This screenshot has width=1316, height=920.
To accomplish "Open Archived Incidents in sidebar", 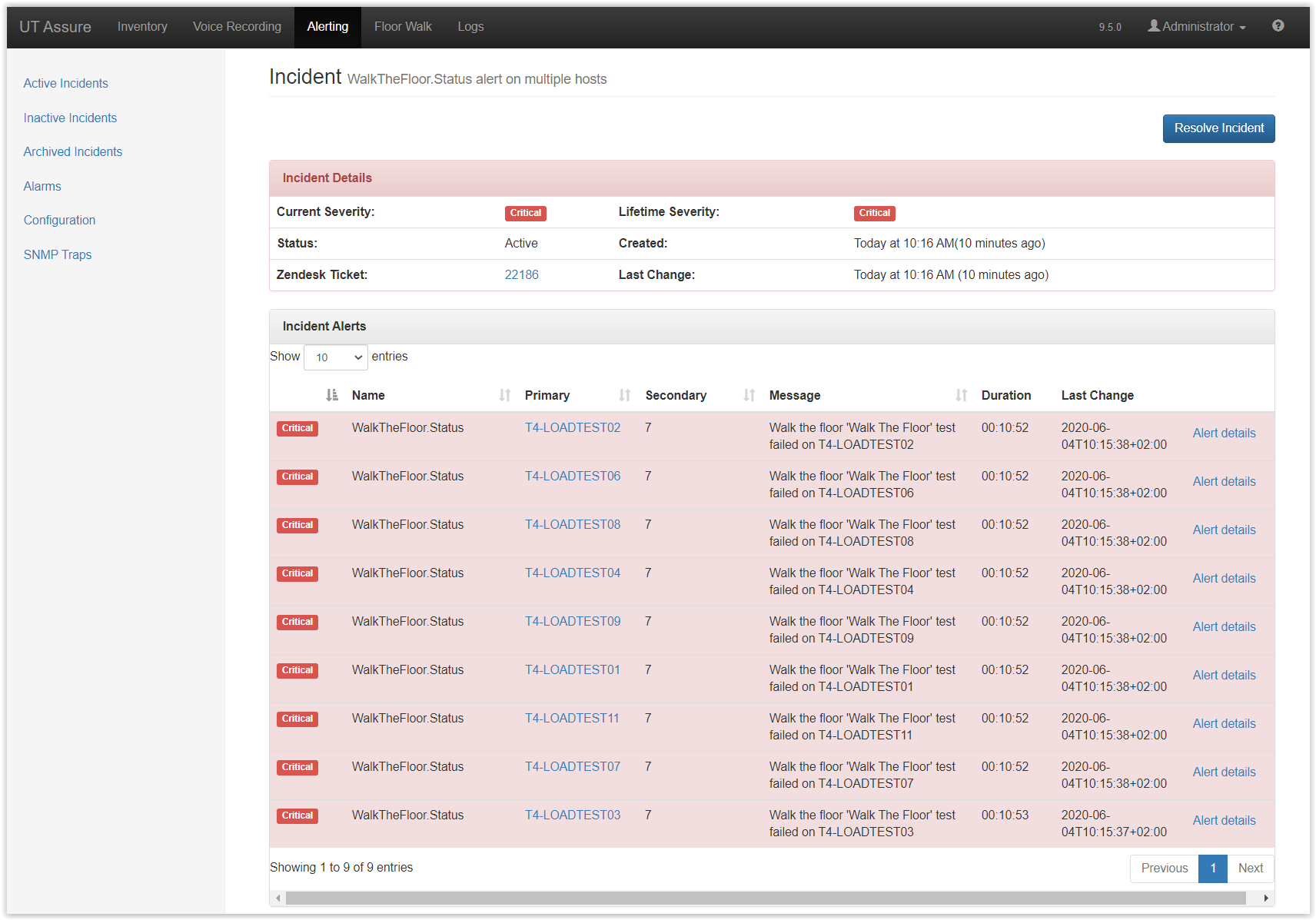I will pyautogui.click(x=73, y=151).
